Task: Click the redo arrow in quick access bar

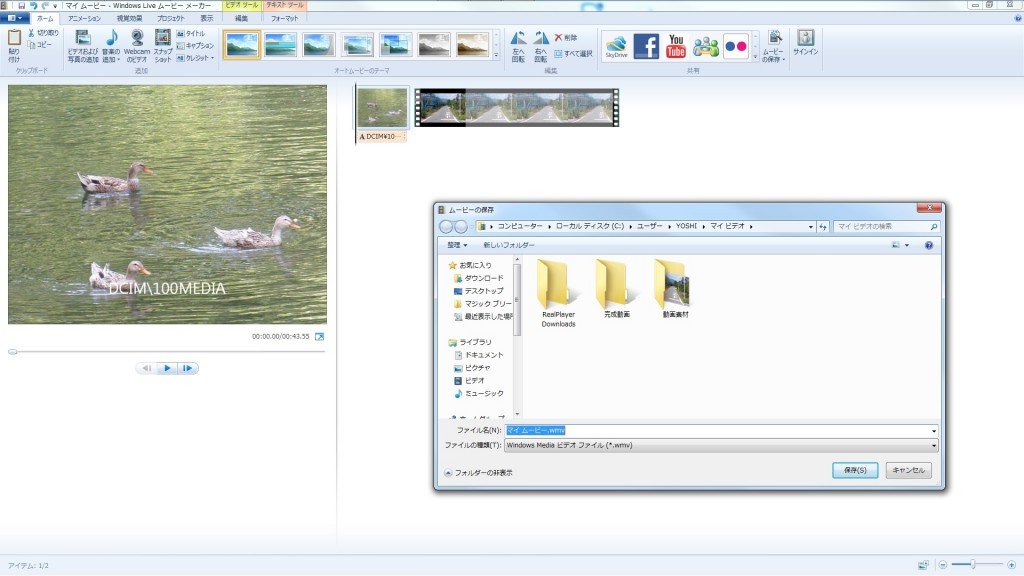Action: tap(44, 5)
